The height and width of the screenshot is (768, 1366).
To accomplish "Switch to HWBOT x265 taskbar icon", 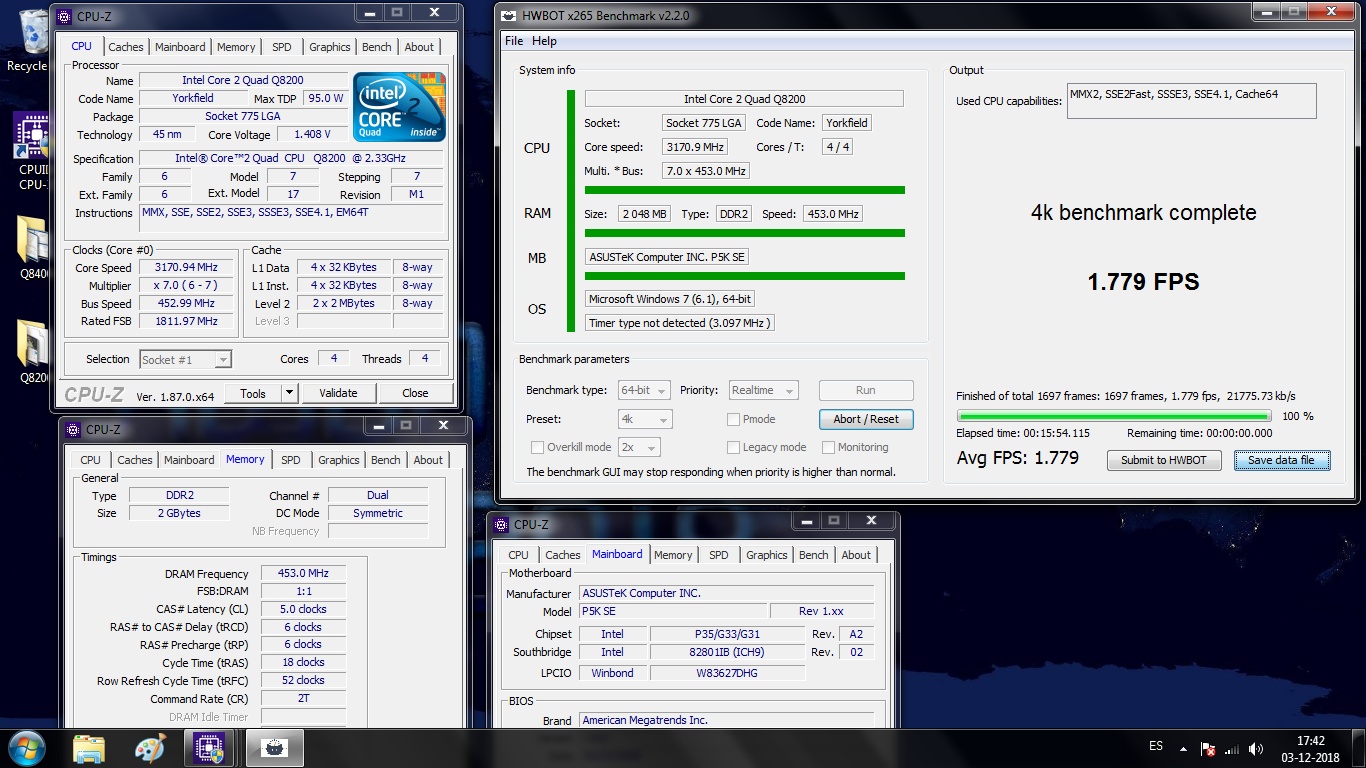I will [274, 748].
